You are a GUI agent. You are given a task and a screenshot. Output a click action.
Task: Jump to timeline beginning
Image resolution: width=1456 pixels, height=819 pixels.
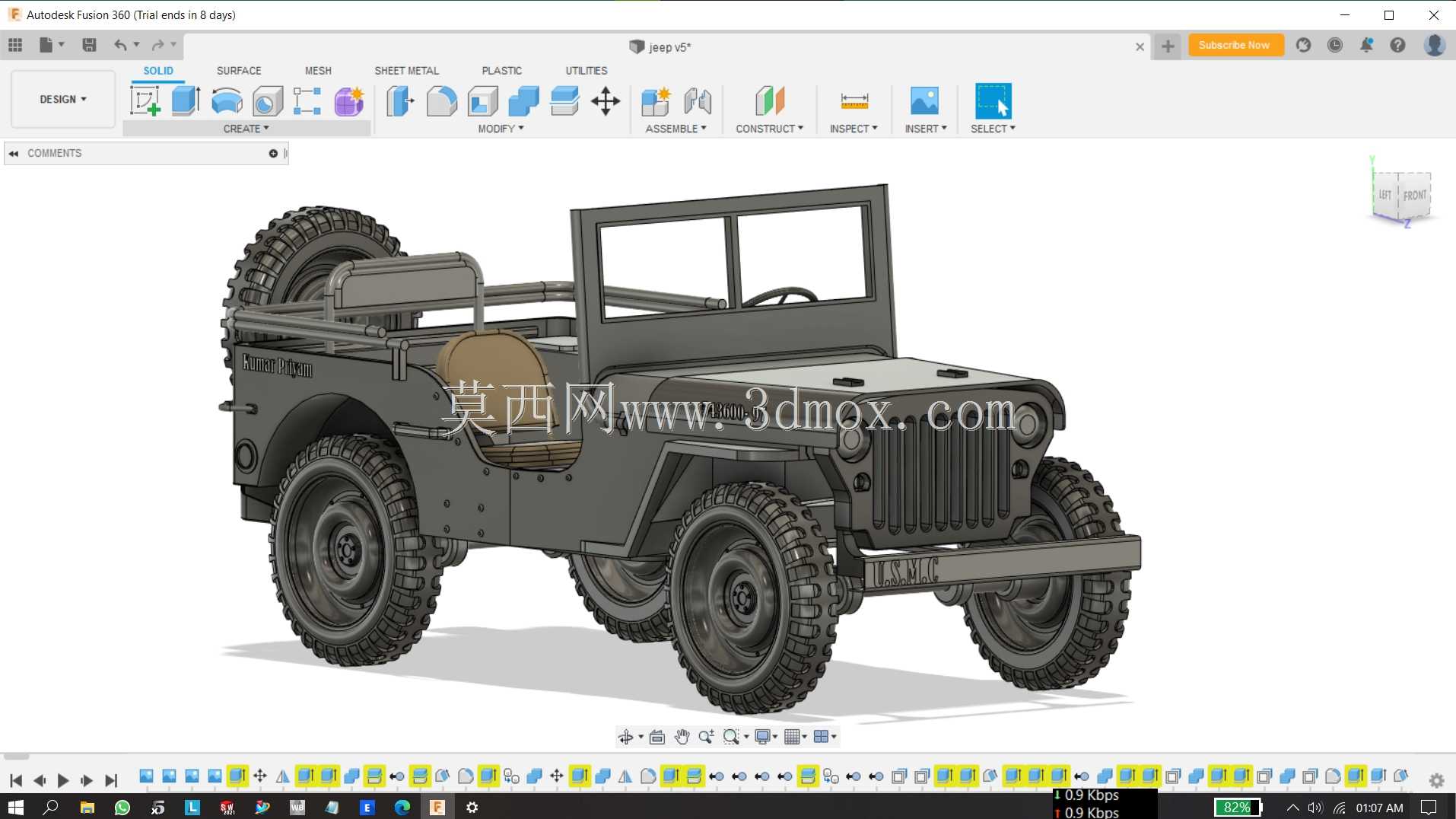point(16,780)
